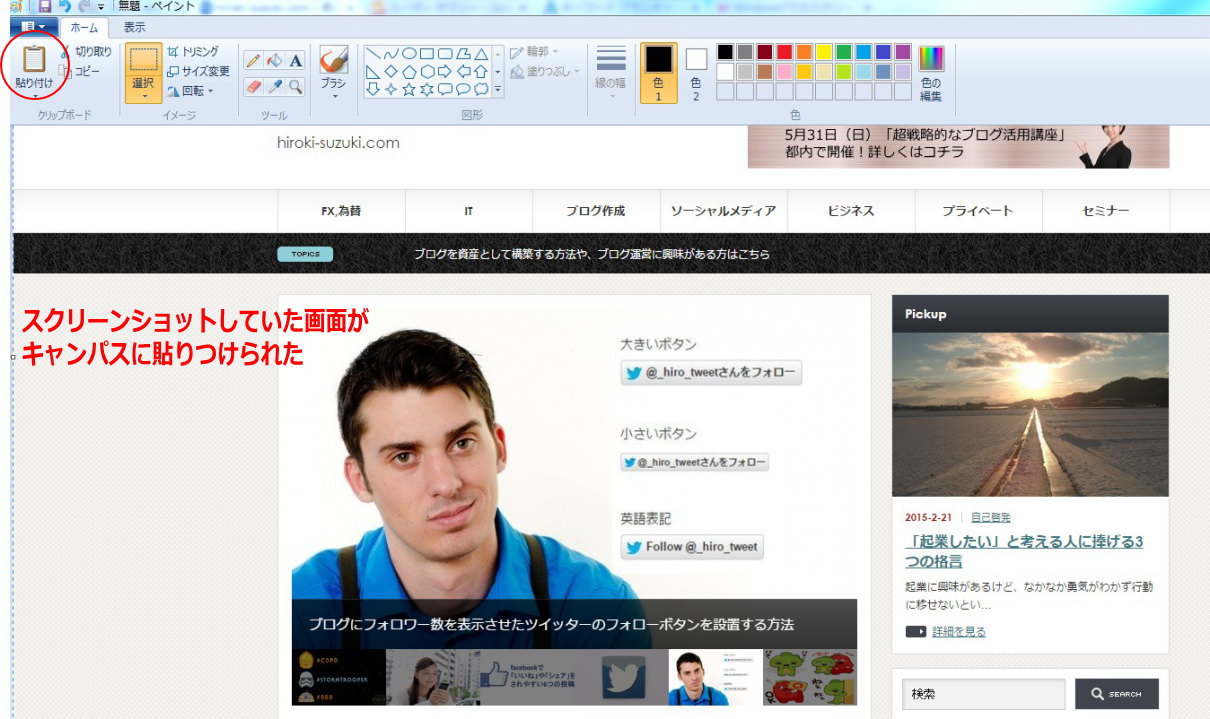Screen dimensions: 1210x719
Task: Select the Cloud callout shape
Action: [481, 89]
